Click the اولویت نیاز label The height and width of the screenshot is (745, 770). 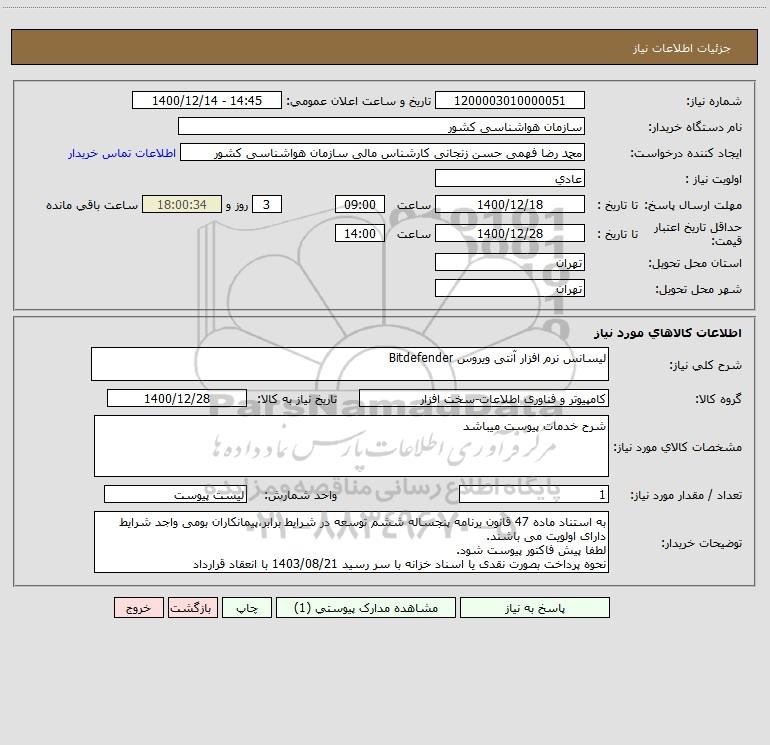(x=714, y=179)
